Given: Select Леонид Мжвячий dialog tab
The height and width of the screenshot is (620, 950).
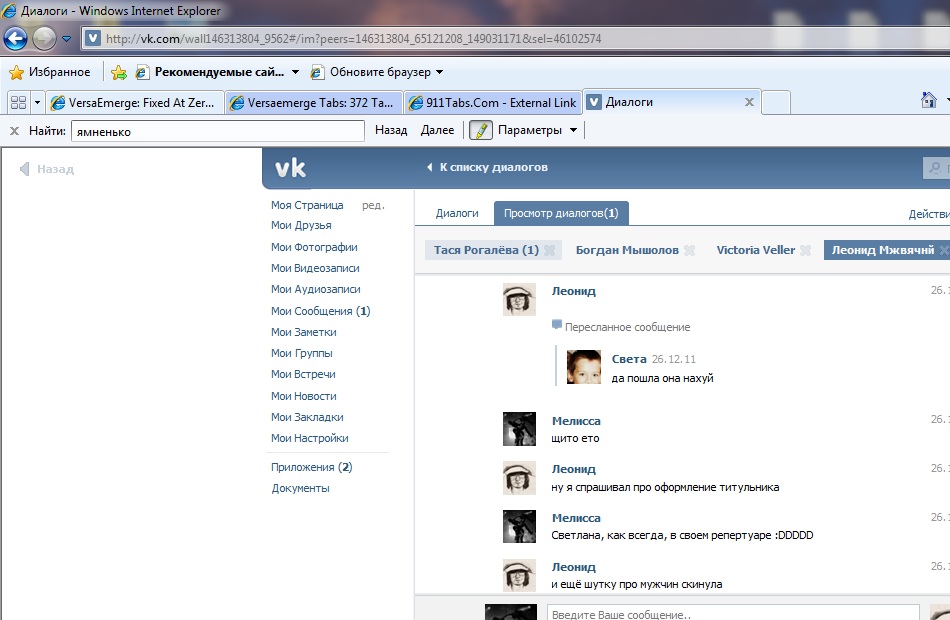Looking at the screenshot, I should point(882,250).
